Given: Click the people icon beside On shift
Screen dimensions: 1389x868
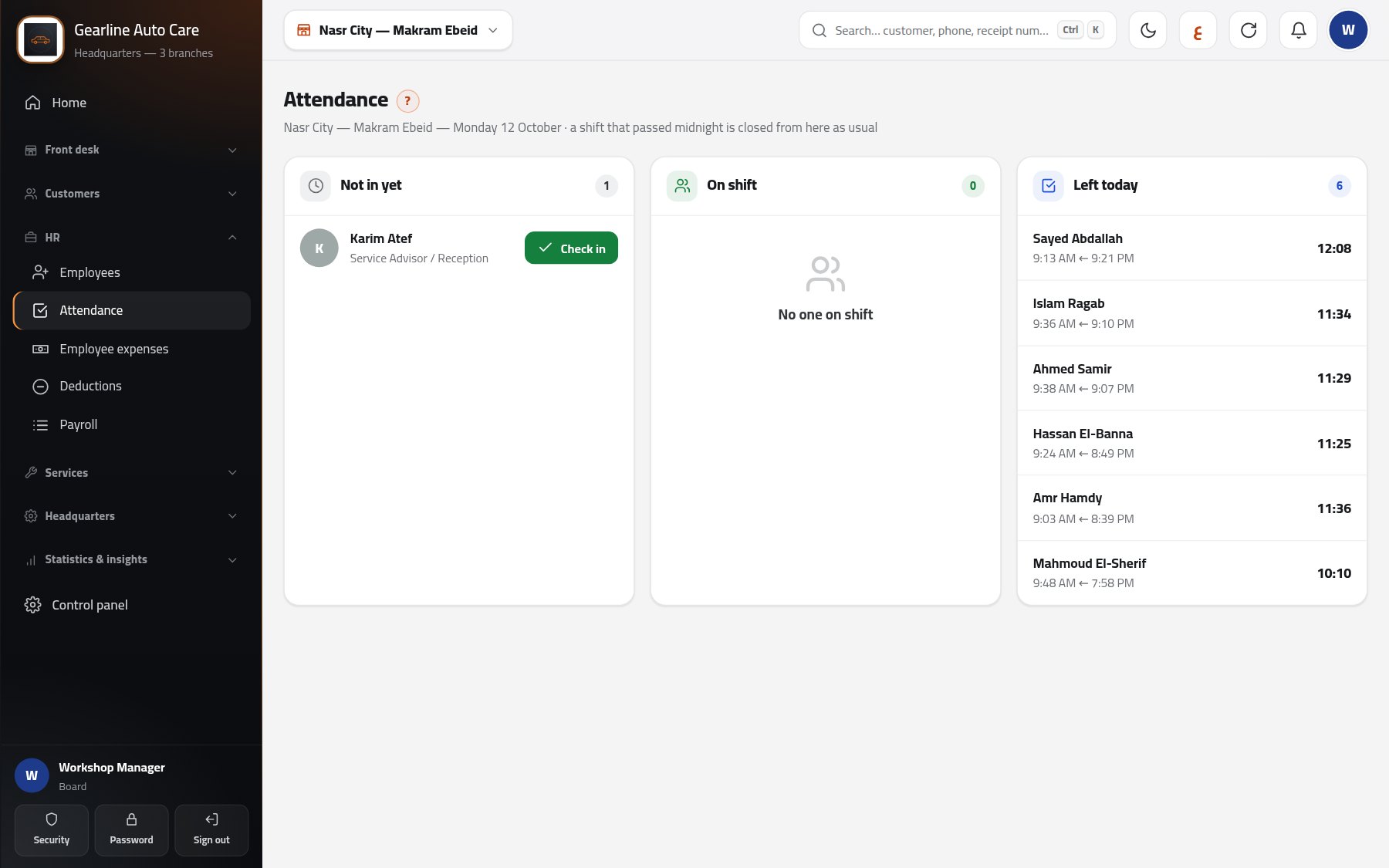Looking at the screenshot, I should pyautogui.click(x=682, y=185).
